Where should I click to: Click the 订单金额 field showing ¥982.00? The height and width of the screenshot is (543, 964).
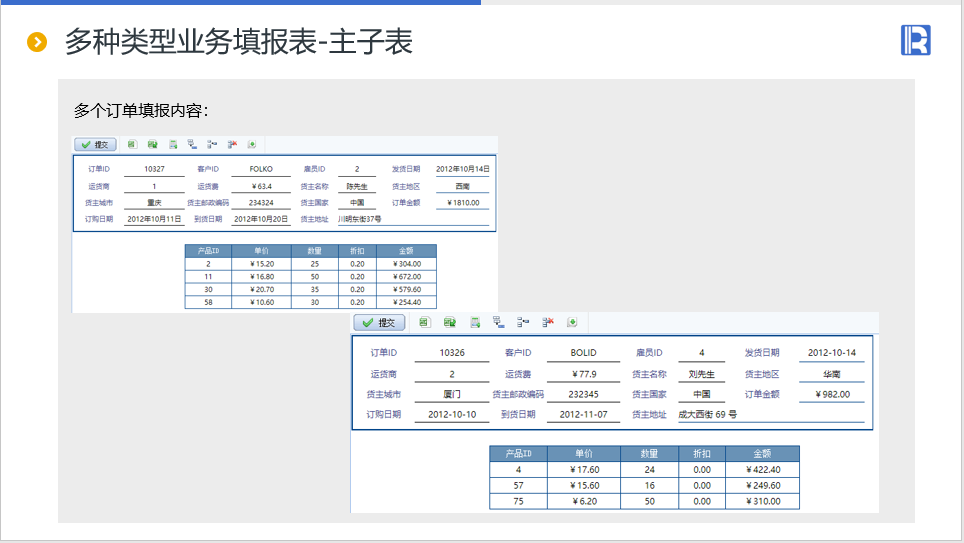pos(831,394)
